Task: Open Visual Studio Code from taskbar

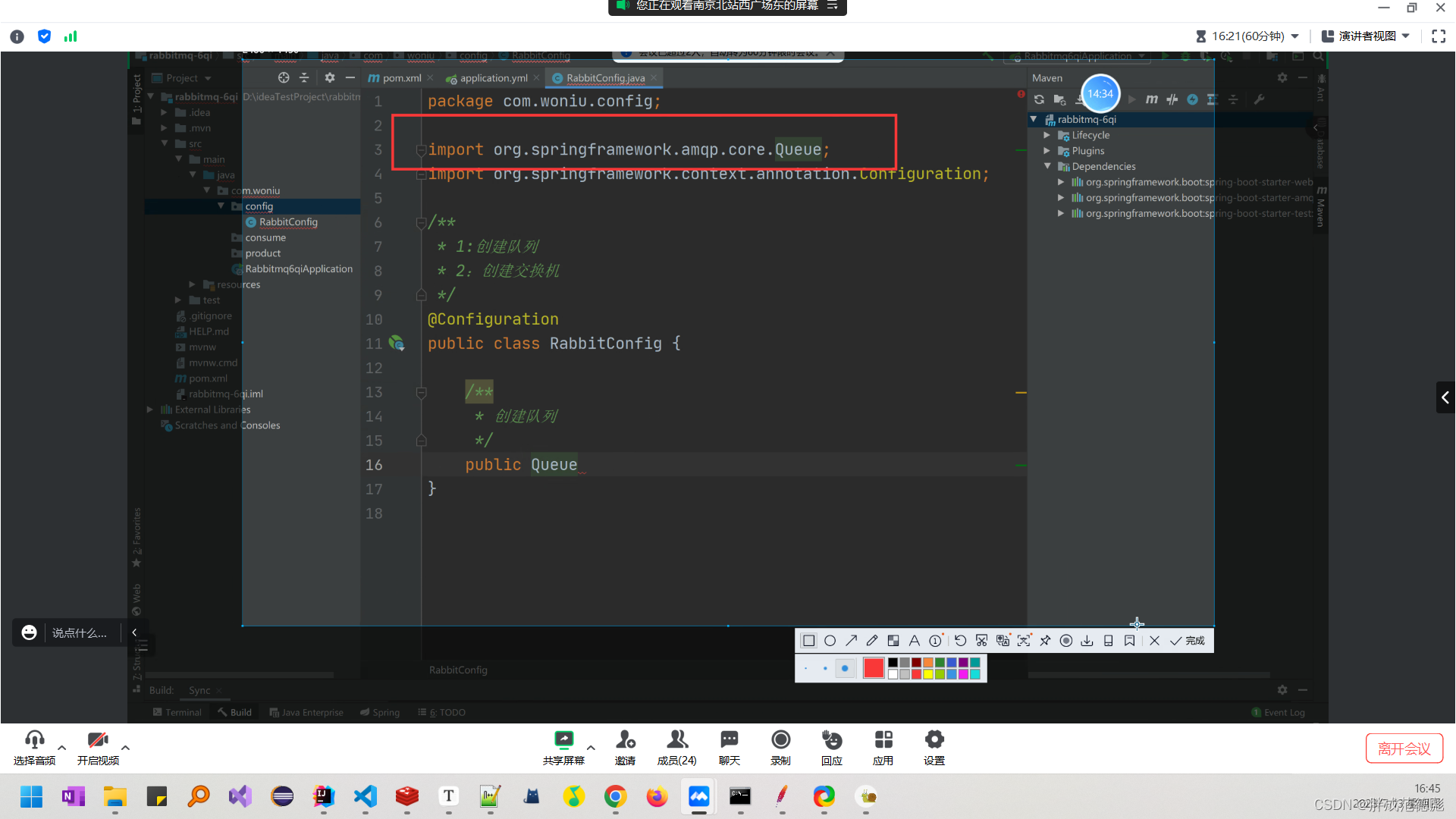Action: point(366,796)
